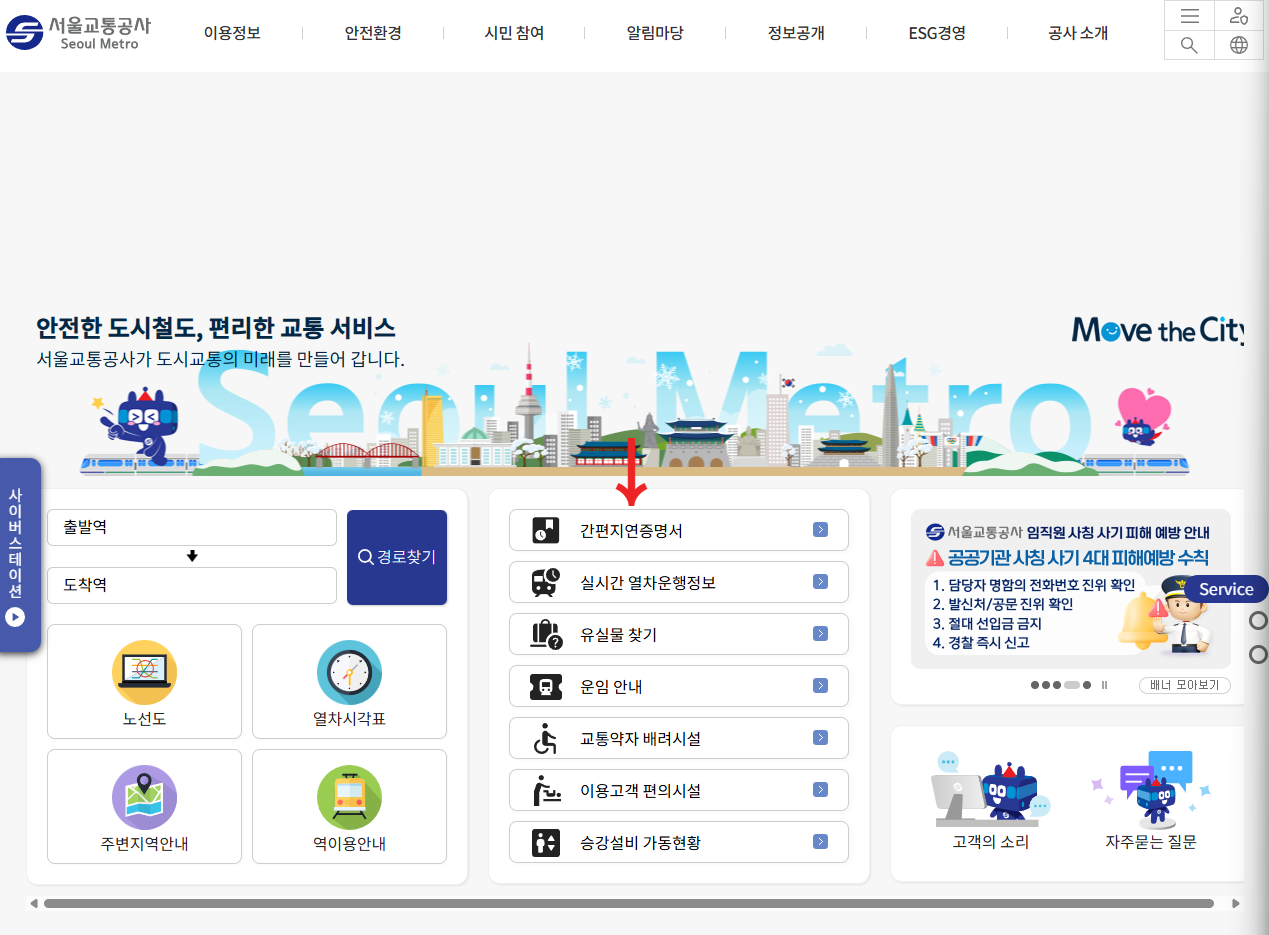Open the hamburger menu
The height and width of the screenshot is (935, 1269).
[1188, 15]
